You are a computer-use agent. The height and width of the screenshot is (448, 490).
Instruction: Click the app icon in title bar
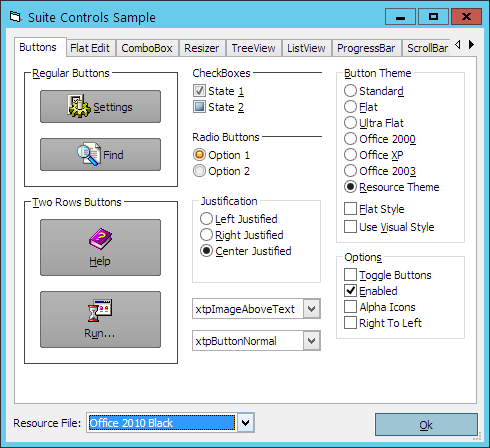pos(15,17)
